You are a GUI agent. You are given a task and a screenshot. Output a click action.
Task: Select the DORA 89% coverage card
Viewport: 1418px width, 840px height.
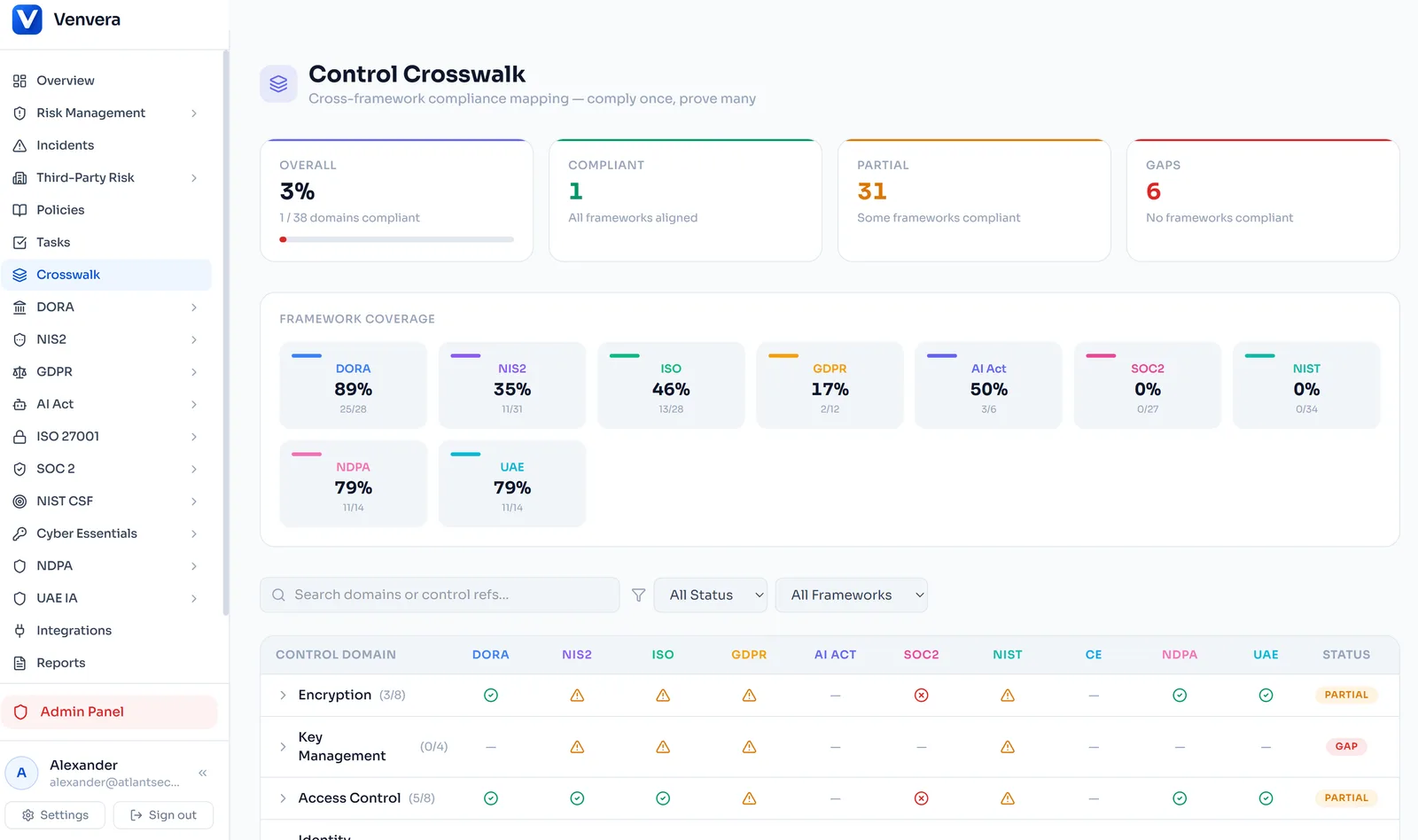coord(353,385)
